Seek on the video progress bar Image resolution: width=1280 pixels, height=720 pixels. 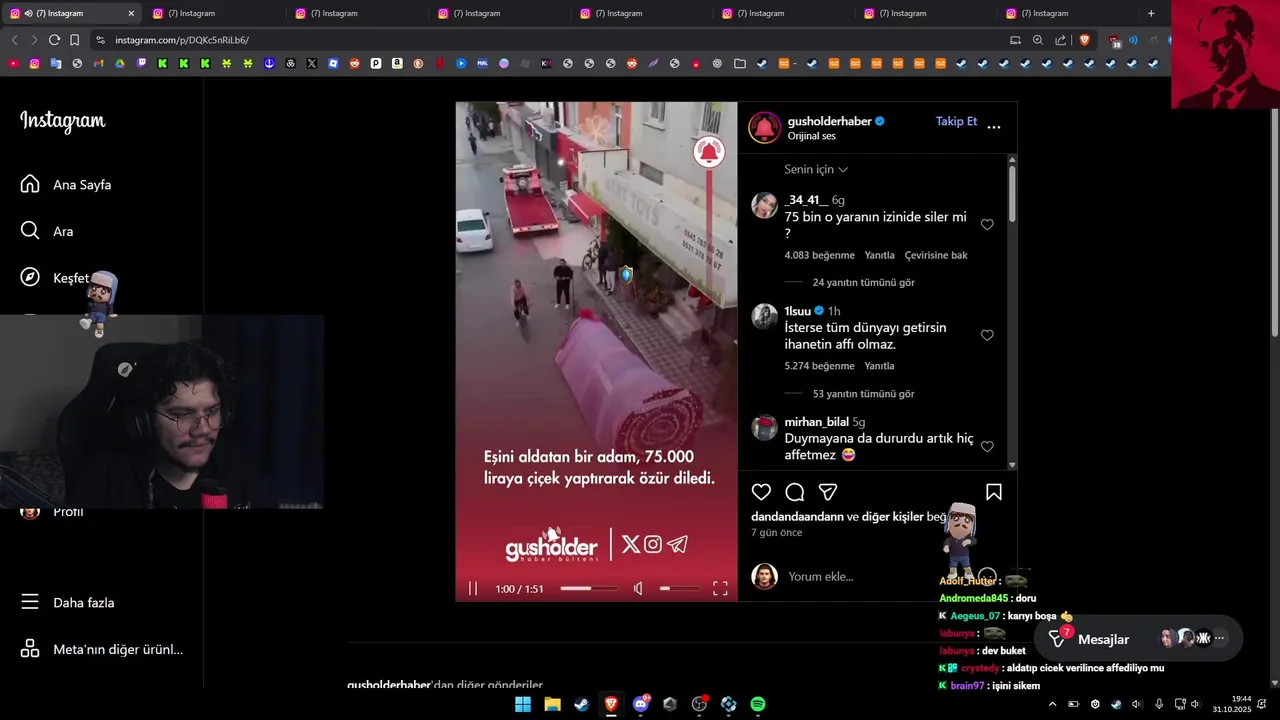pos(589,588)
